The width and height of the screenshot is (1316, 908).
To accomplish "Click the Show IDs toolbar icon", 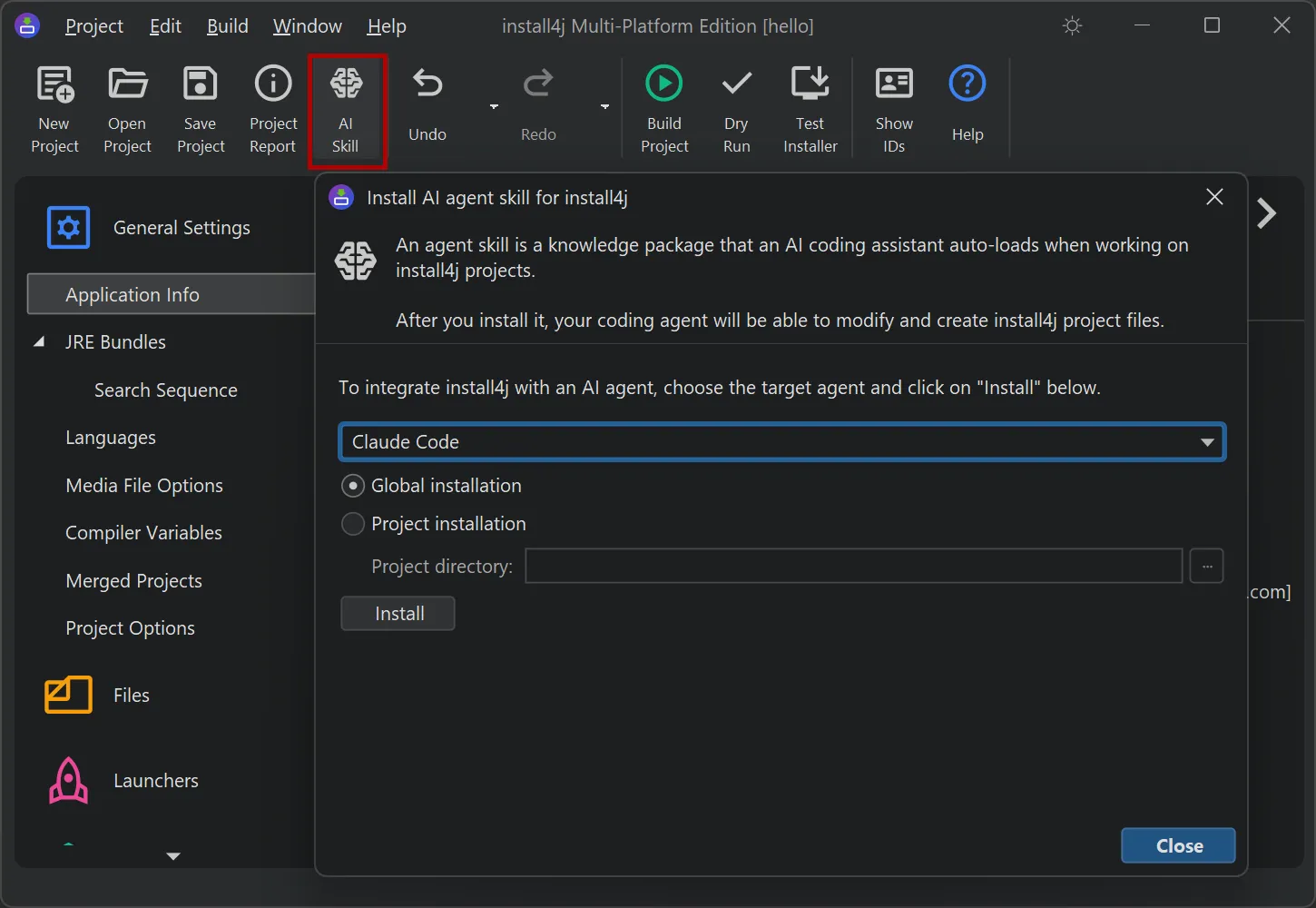I will pos(894,84).
